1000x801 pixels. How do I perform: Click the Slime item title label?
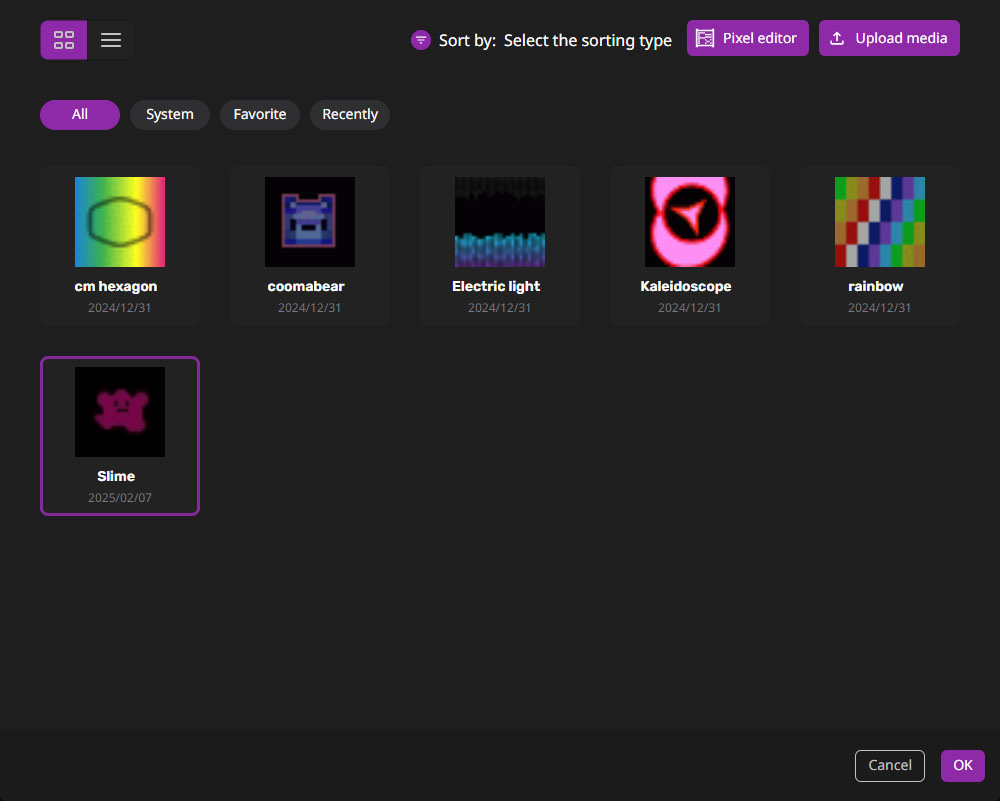(x=116, y=476)
